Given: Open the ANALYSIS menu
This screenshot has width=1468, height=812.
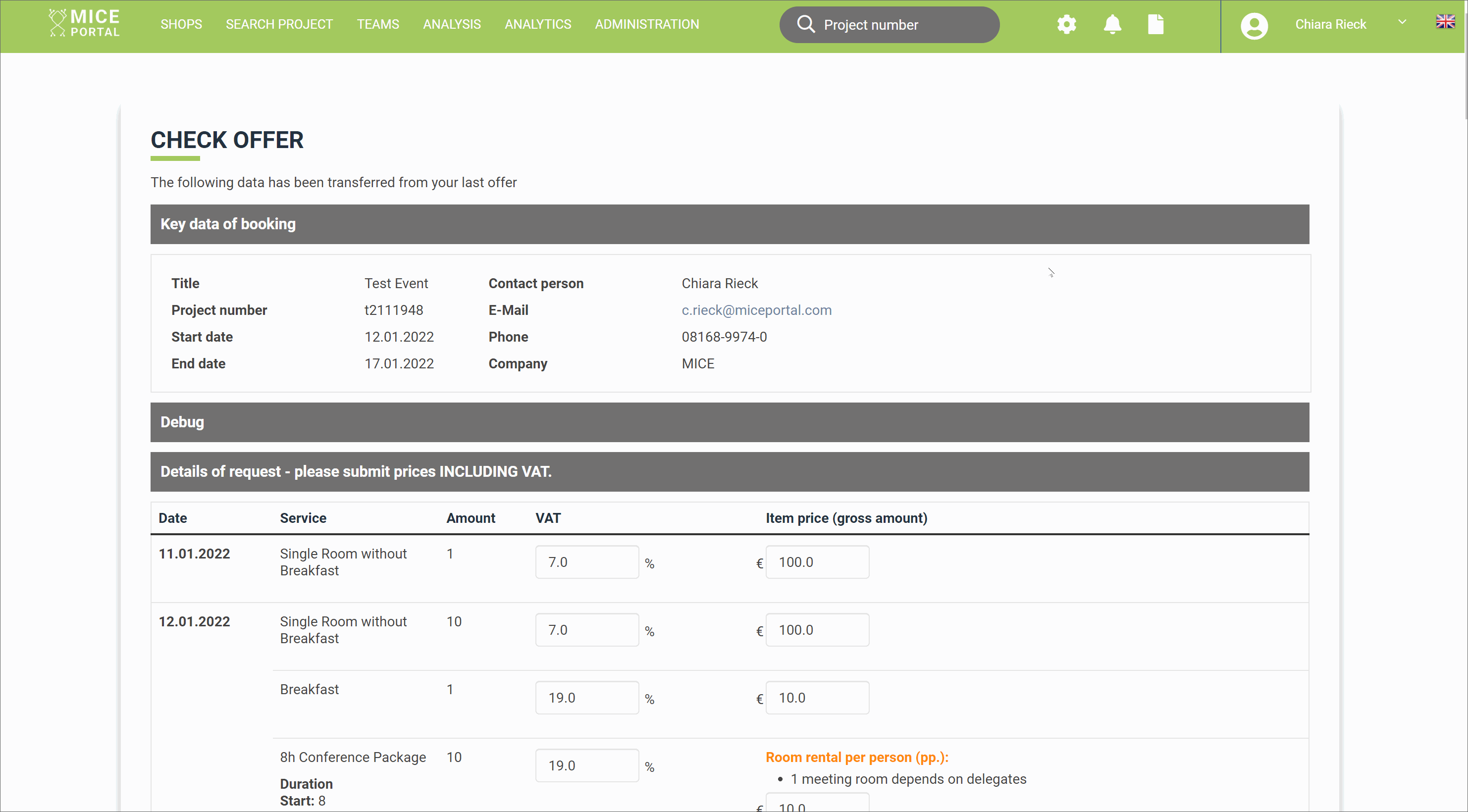Looking at the screenshot, I should (451, 24).
